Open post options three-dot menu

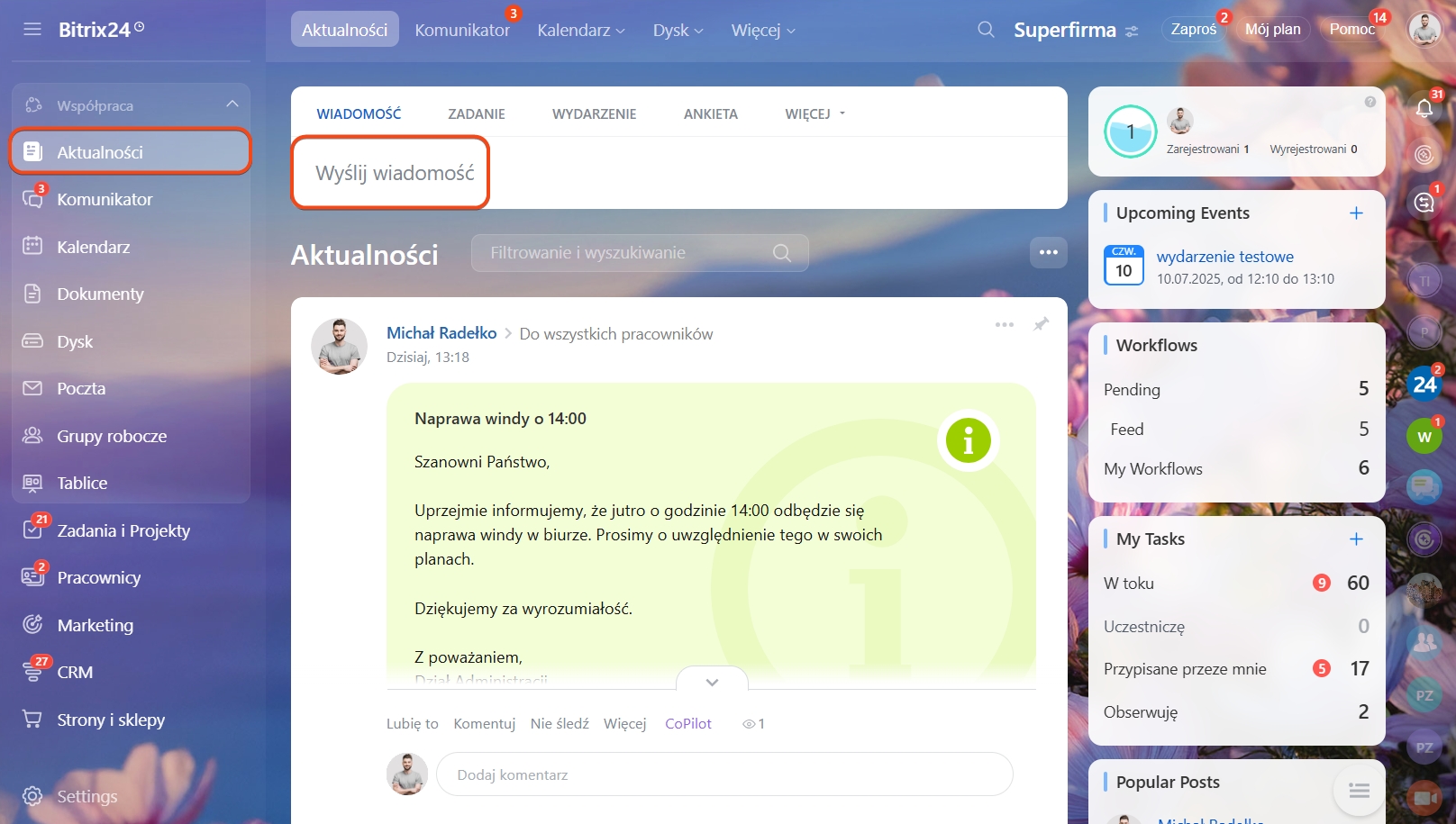pyautogui.click(x=1005, y=324)
